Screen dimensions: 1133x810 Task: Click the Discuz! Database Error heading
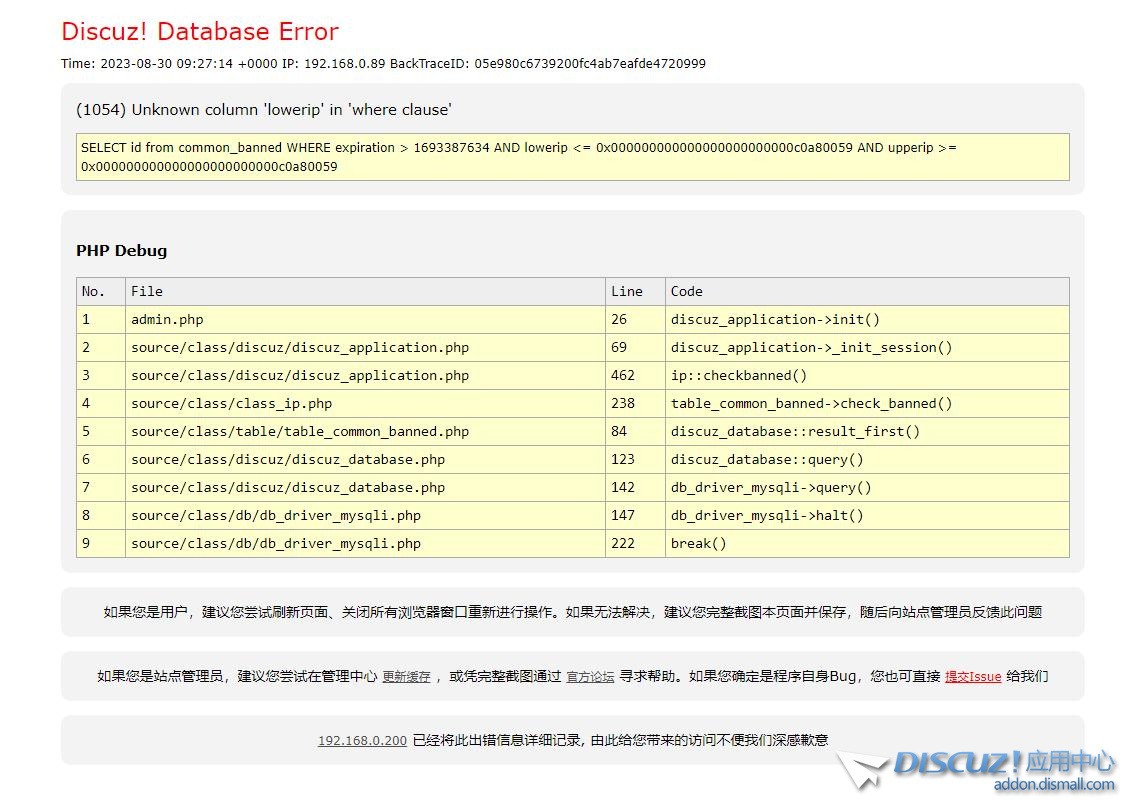(x=199, y=31)
